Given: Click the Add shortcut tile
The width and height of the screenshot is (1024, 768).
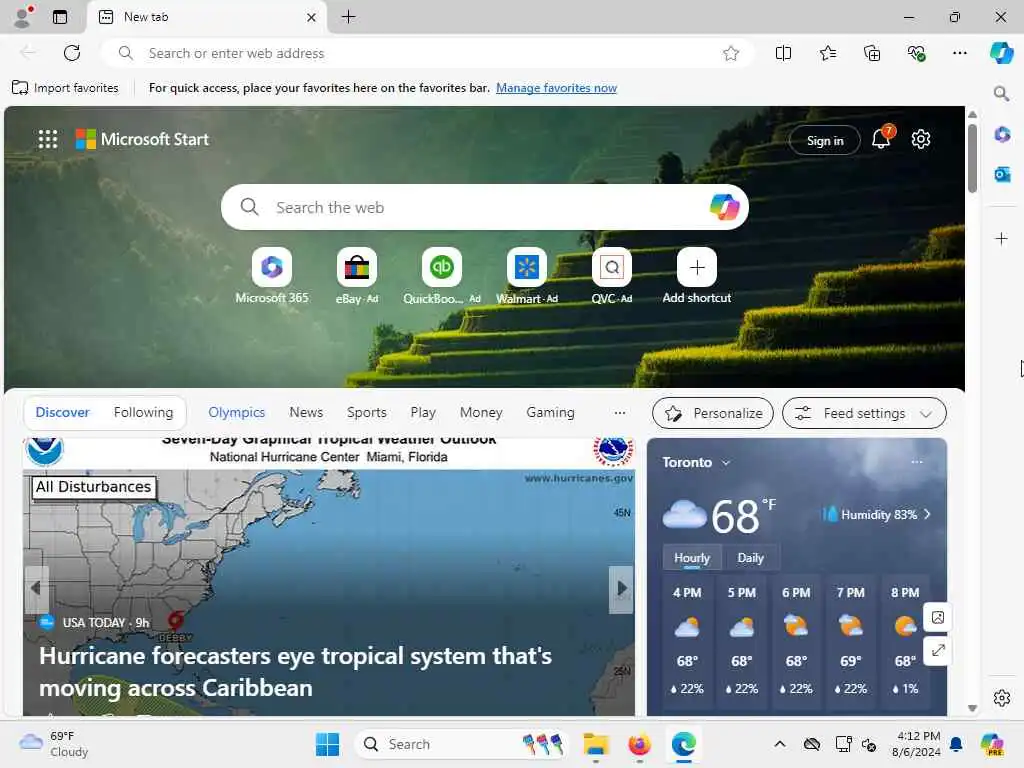Looking at the screenshot, I should click(697, 276).
